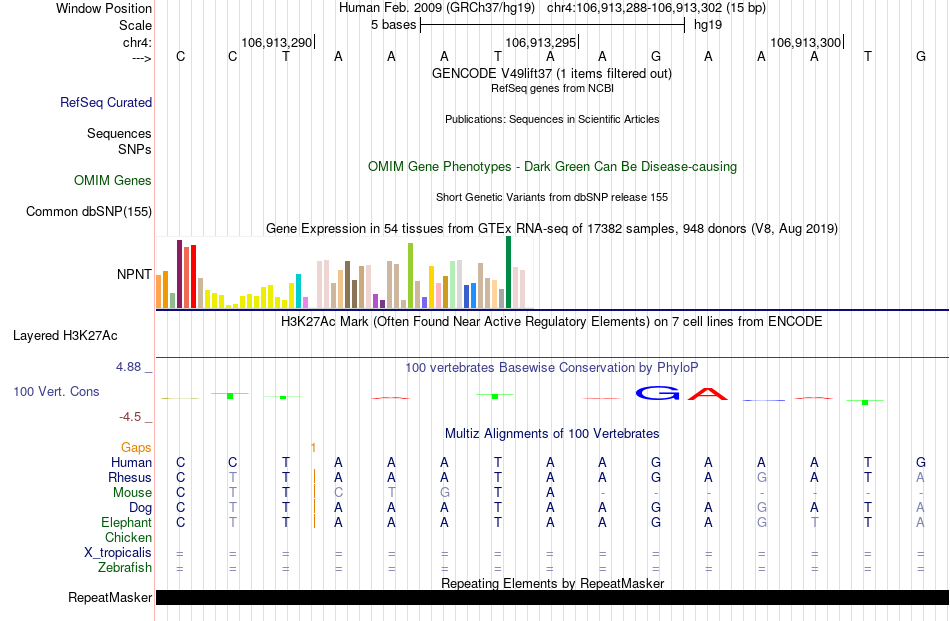Click the GTEx Gene Expression track title
Viewport: 950px width, 621px height.
(551, 229)
